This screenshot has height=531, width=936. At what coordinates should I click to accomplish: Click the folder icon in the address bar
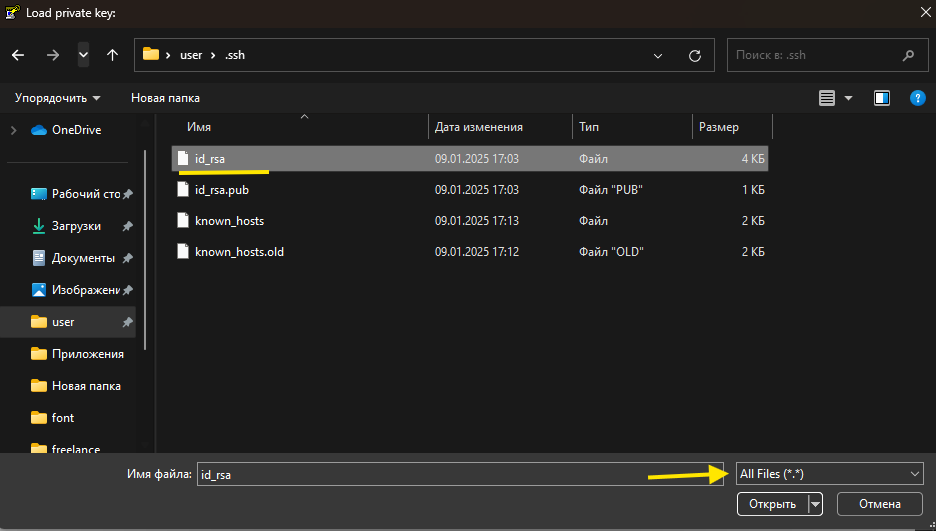[151, 54]
